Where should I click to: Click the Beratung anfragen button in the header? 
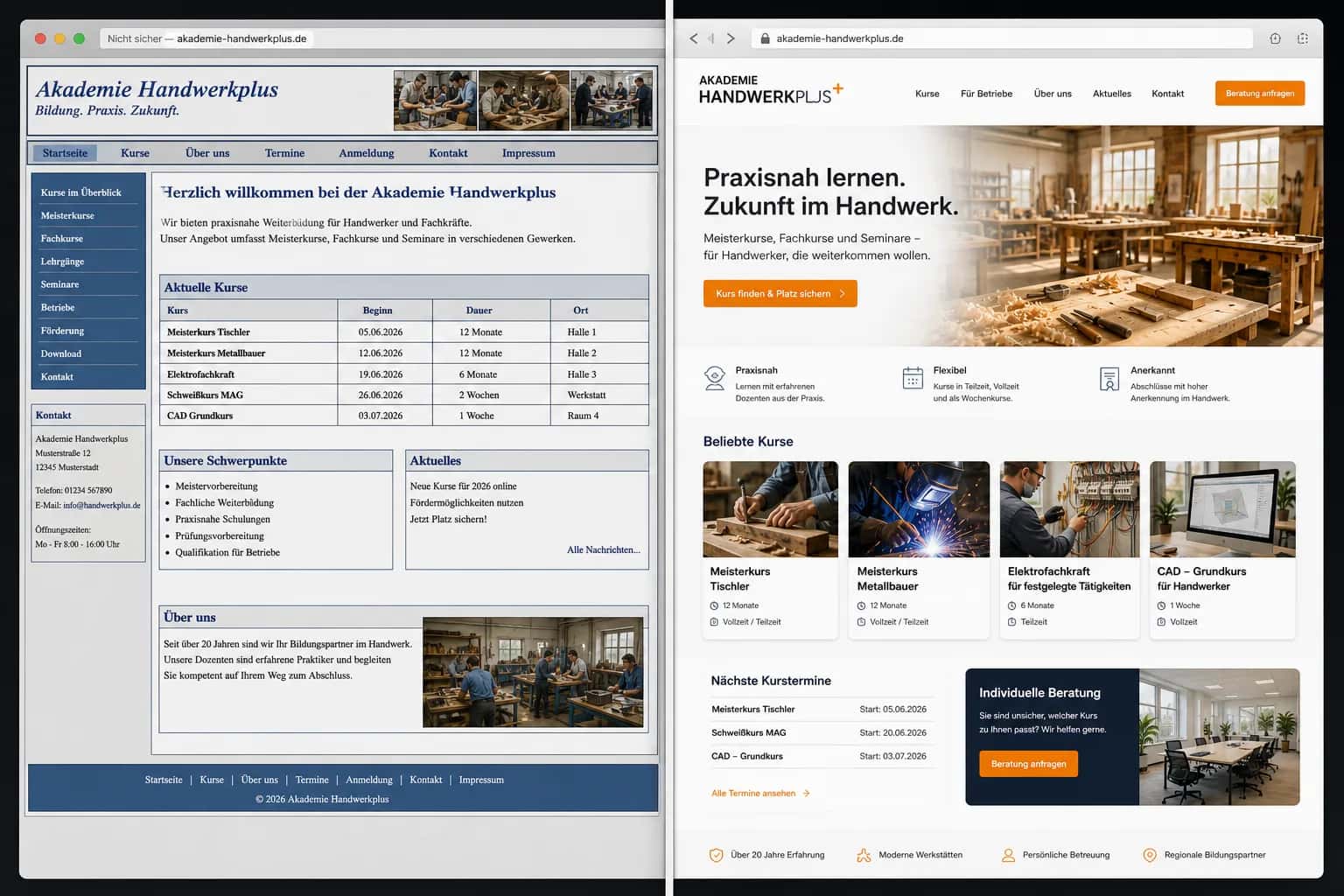[1259, 94]
